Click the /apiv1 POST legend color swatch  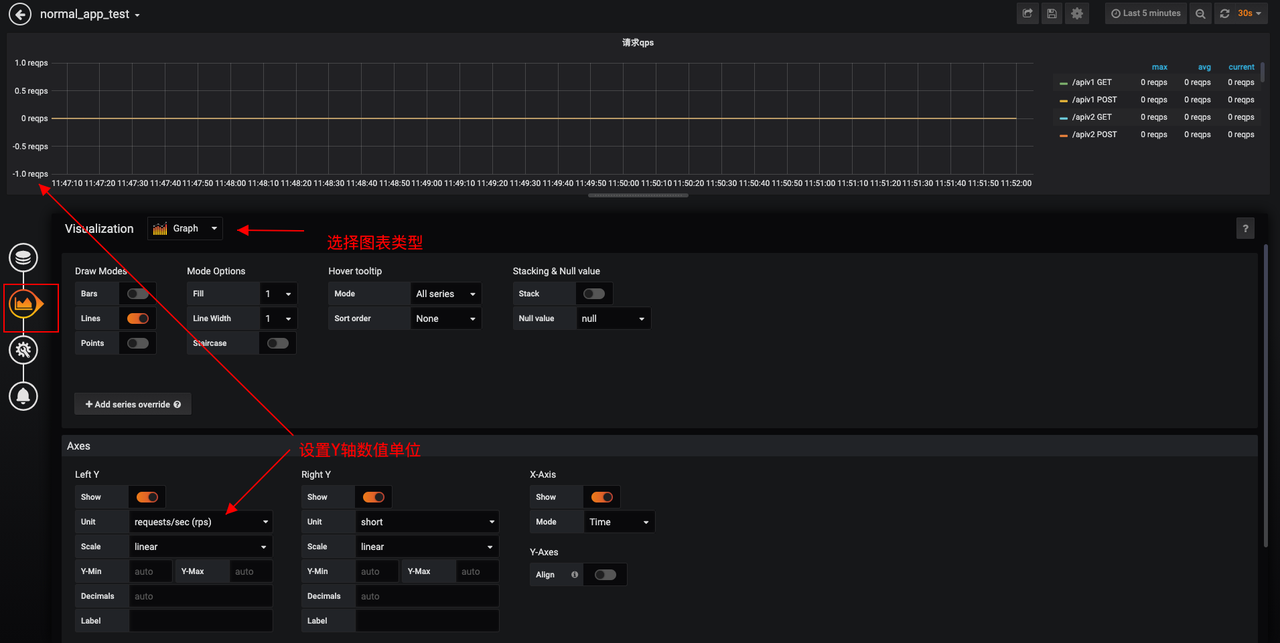click(x=1064, y=100)
